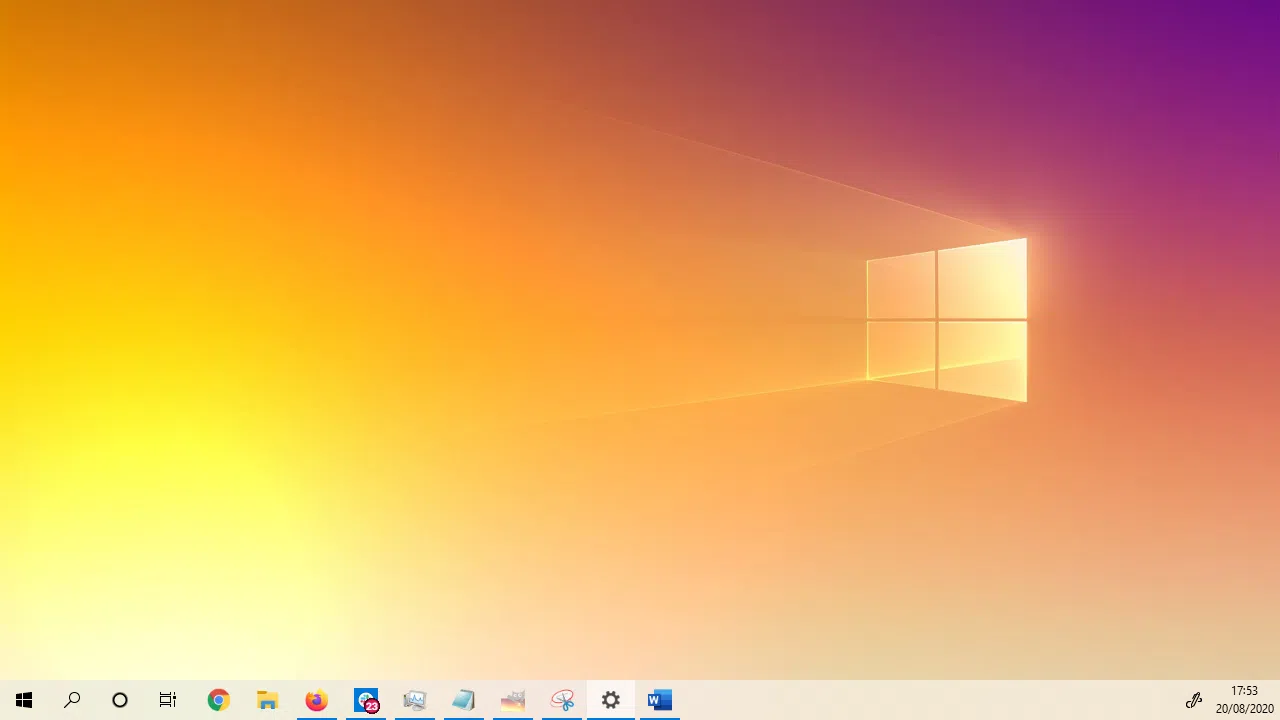Viewport: 1280px width, 720px height.
Task: Launch Google Chrome from the taskbar
Action: (x=218, y=700)
